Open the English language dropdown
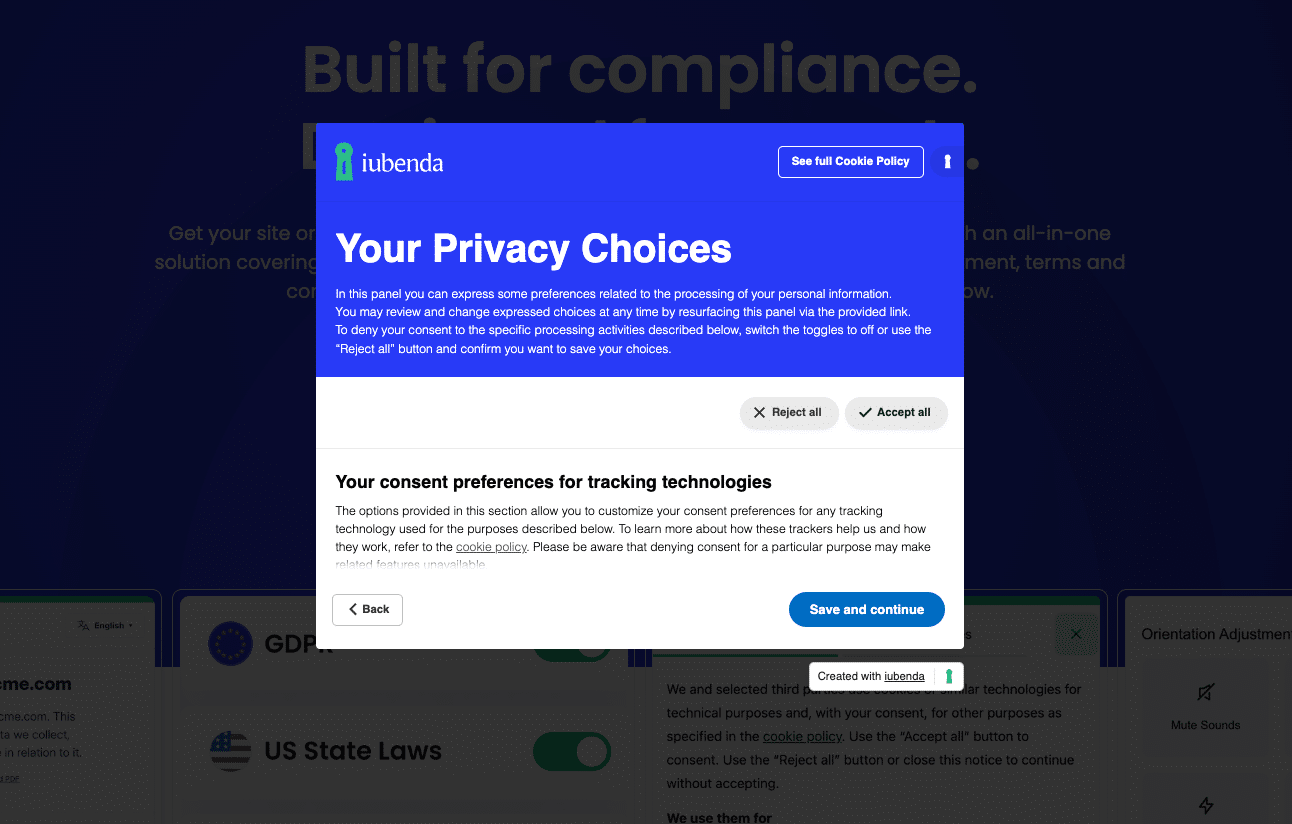The height and width of the screenshot is (824, 1292). click(105, 624)
